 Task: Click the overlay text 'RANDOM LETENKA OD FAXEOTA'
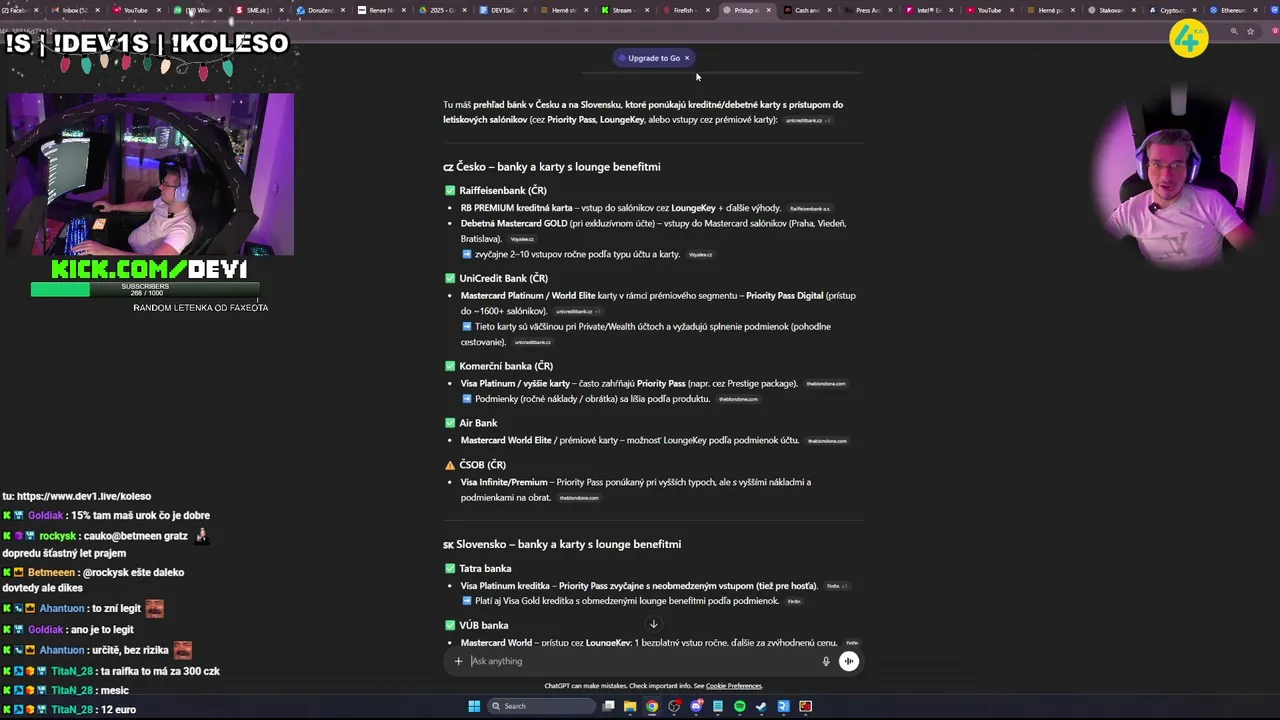(x=200, y=308)
